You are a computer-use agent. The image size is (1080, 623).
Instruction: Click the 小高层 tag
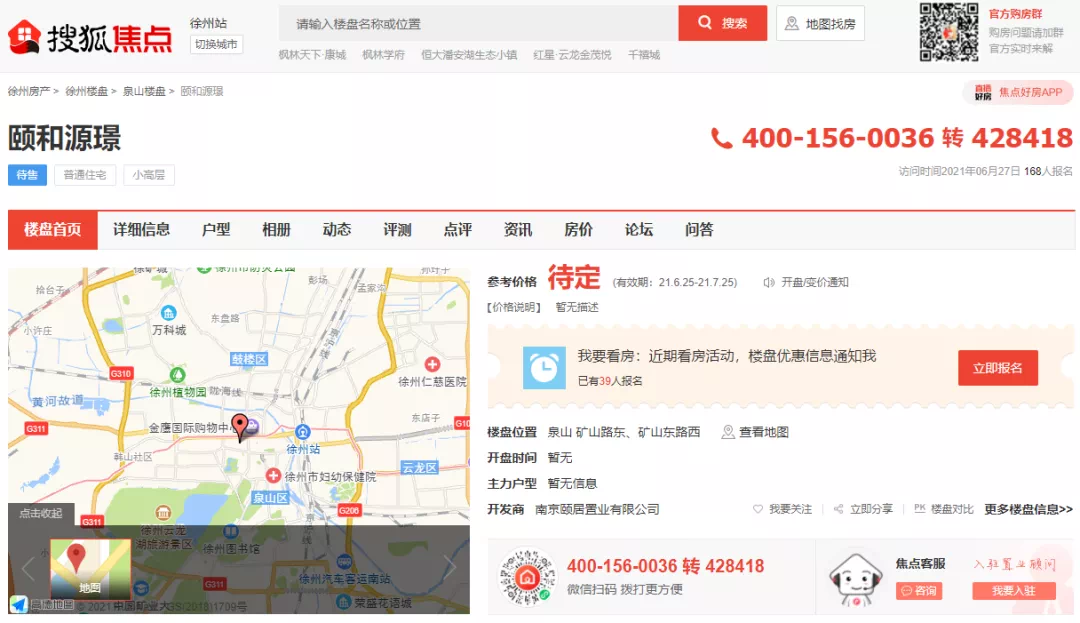click(x=149, y=175)
